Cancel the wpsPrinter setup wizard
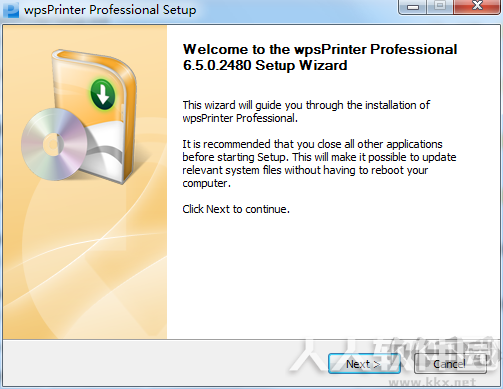Viewport: 503px width, 389px height. [x=450, y=364]
